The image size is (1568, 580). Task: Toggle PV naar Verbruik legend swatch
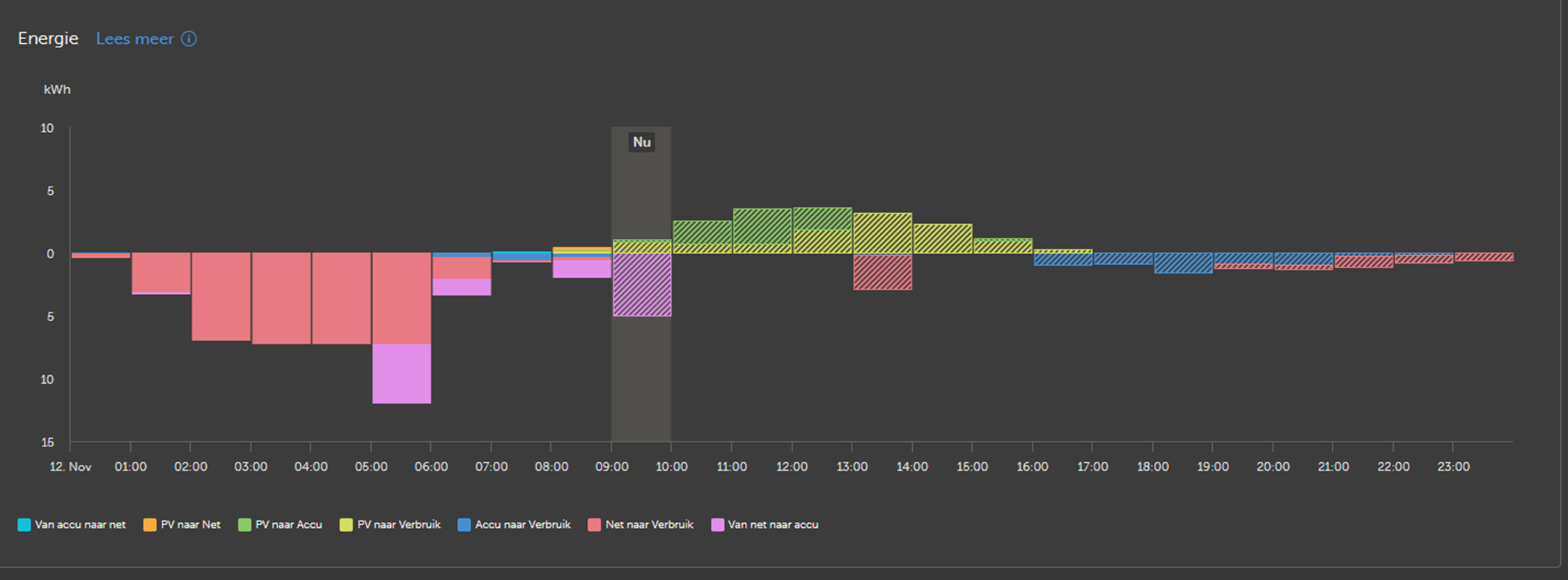pos(346,525)
